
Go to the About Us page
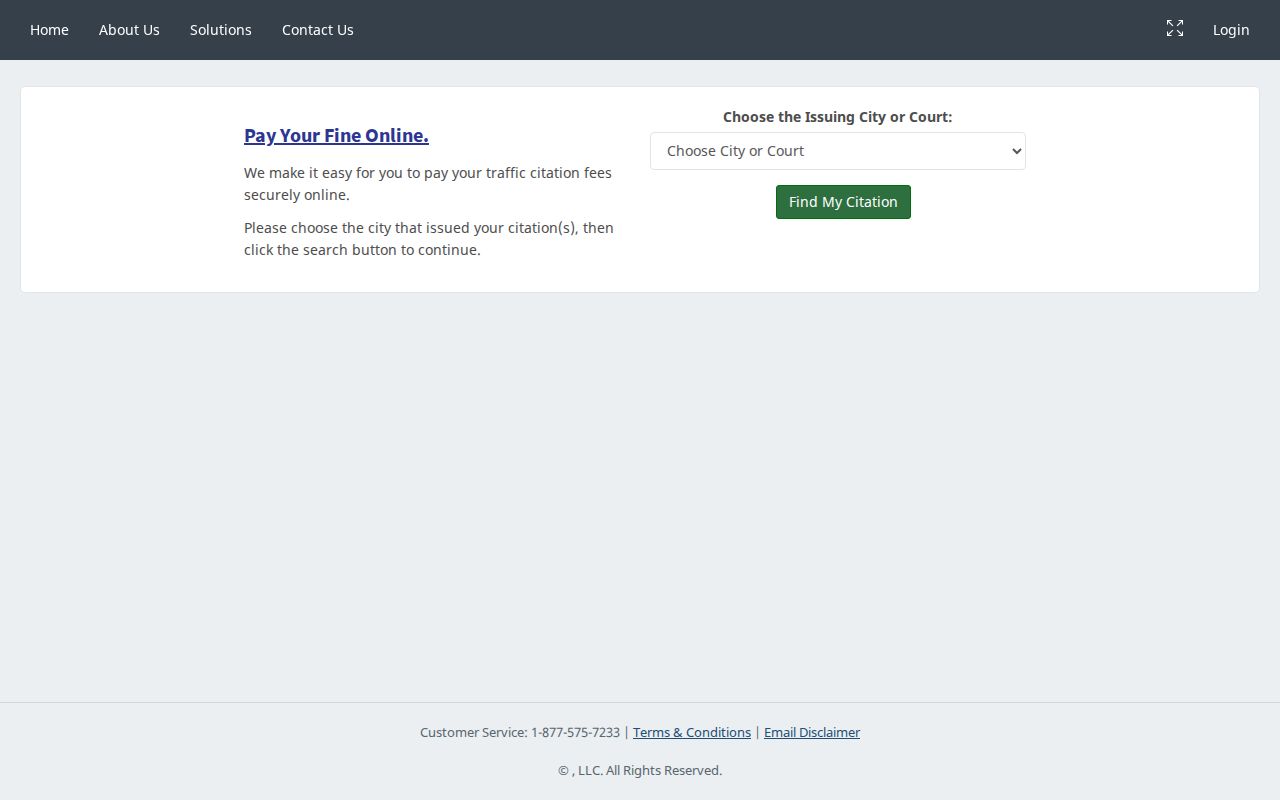coord(129,30)
